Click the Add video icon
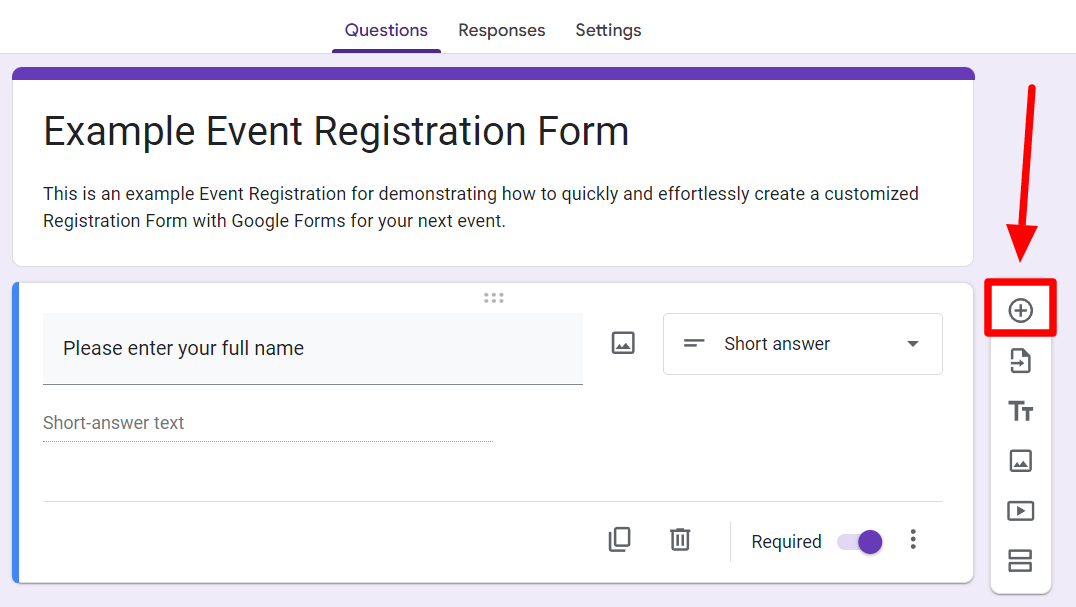The width and height of the screenshot is (1076, 607). coord(1020,511)
